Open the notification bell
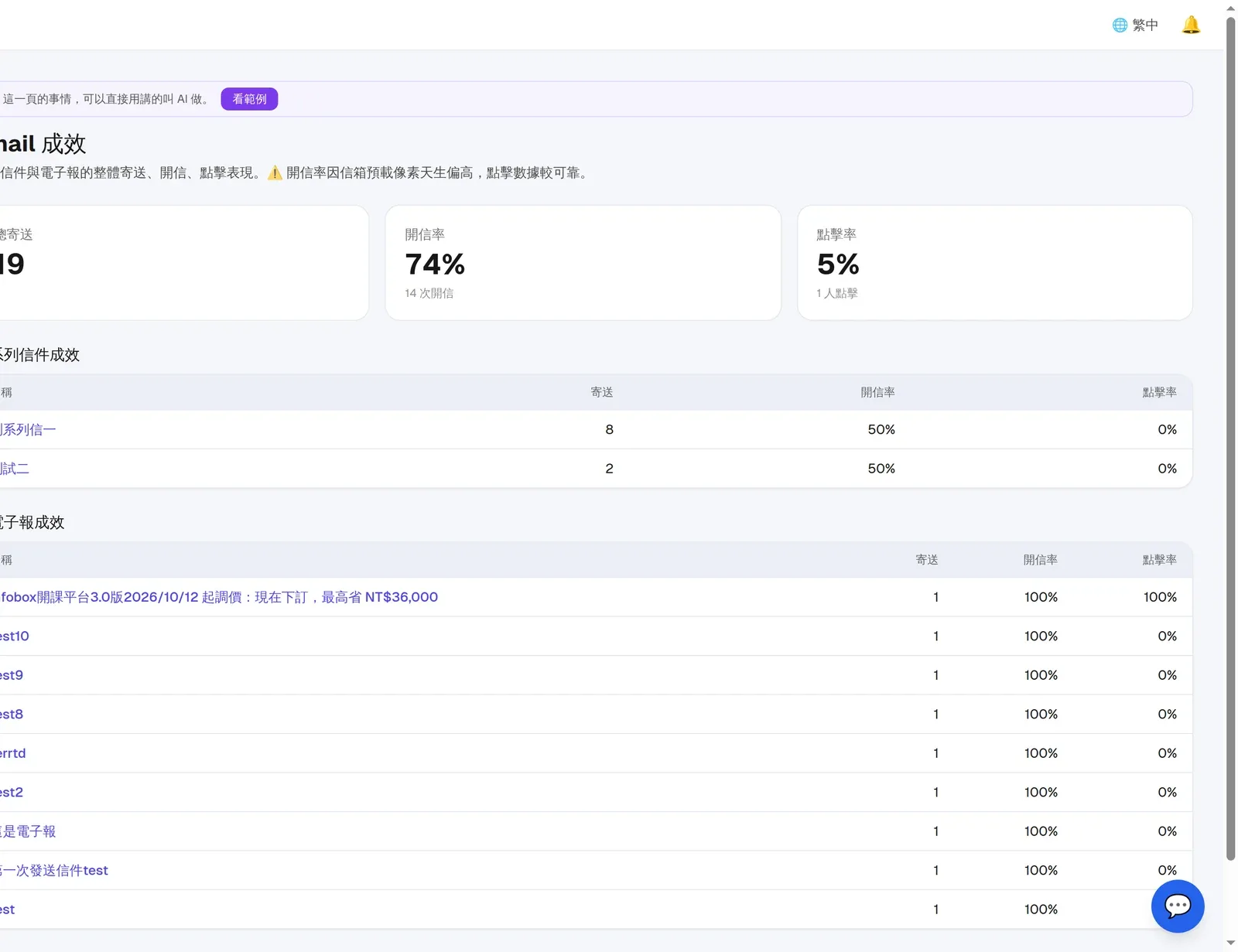This screenshot has width=1238, height=952. click(x=1191, y=25)
